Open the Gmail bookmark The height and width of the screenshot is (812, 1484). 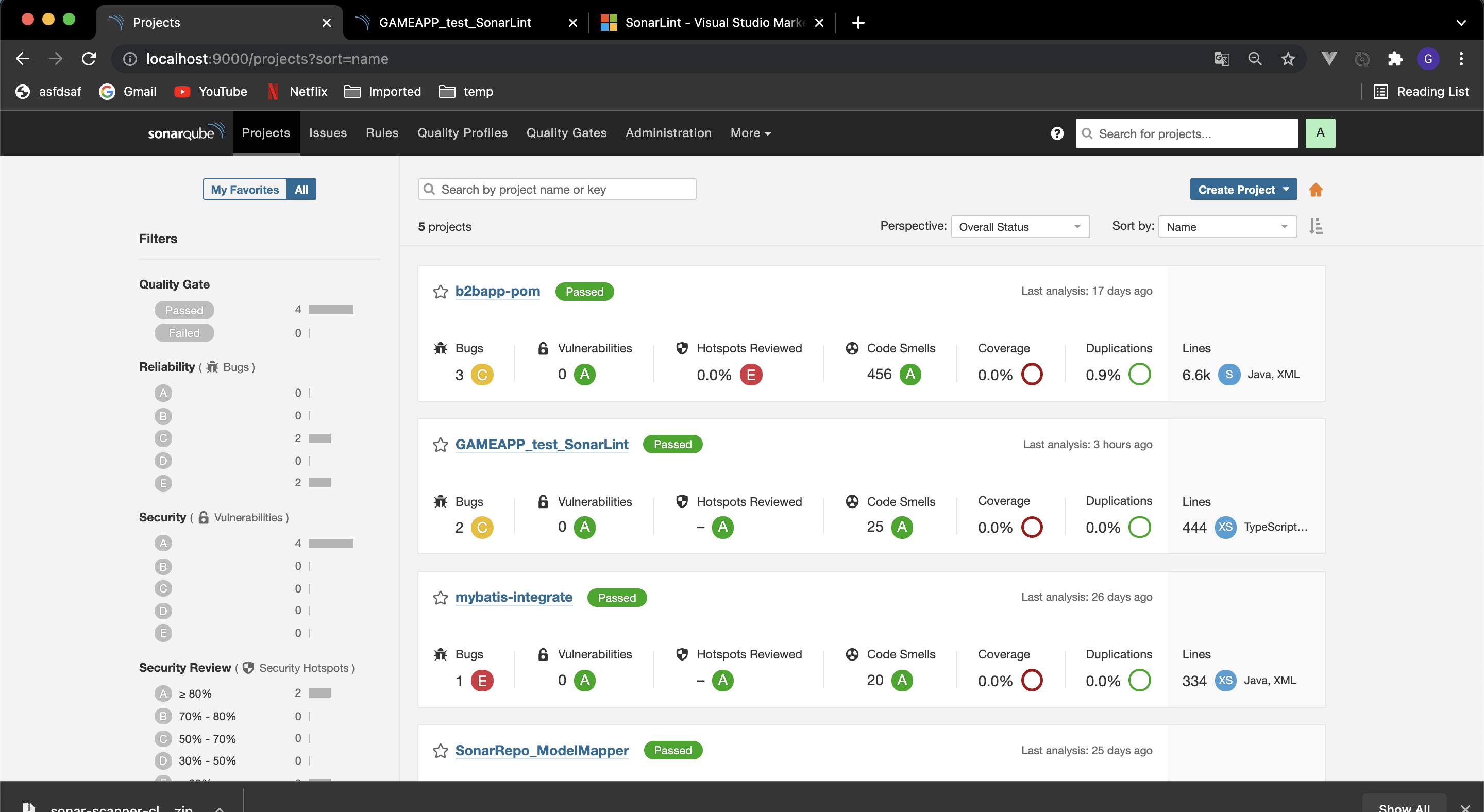(x=128, y=92)
